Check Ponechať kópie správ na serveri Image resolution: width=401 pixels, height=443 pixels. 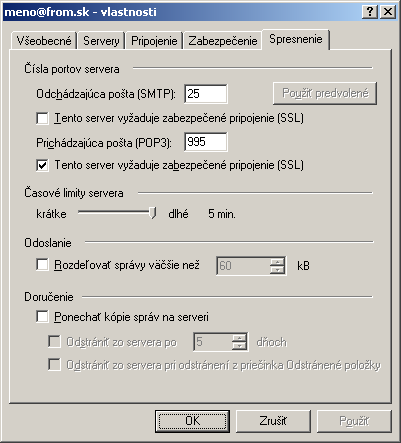(42, 317)
